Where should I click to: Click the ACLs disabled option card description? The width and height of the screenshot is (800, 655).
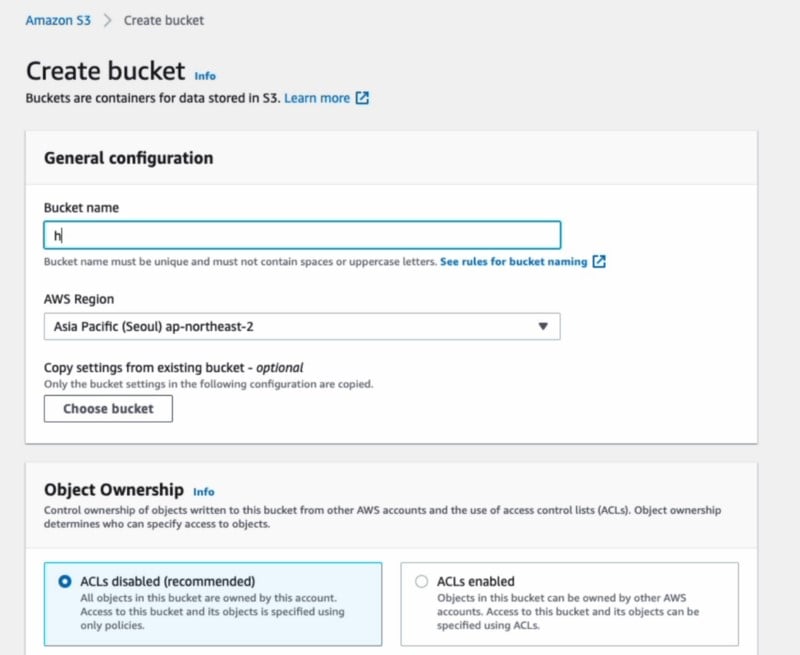212,612
